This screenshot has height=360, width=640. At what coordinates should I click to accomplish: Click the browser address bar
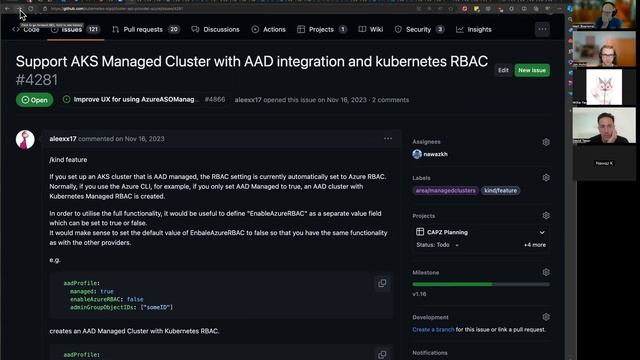pyautogui.click(x=229, y=9)
